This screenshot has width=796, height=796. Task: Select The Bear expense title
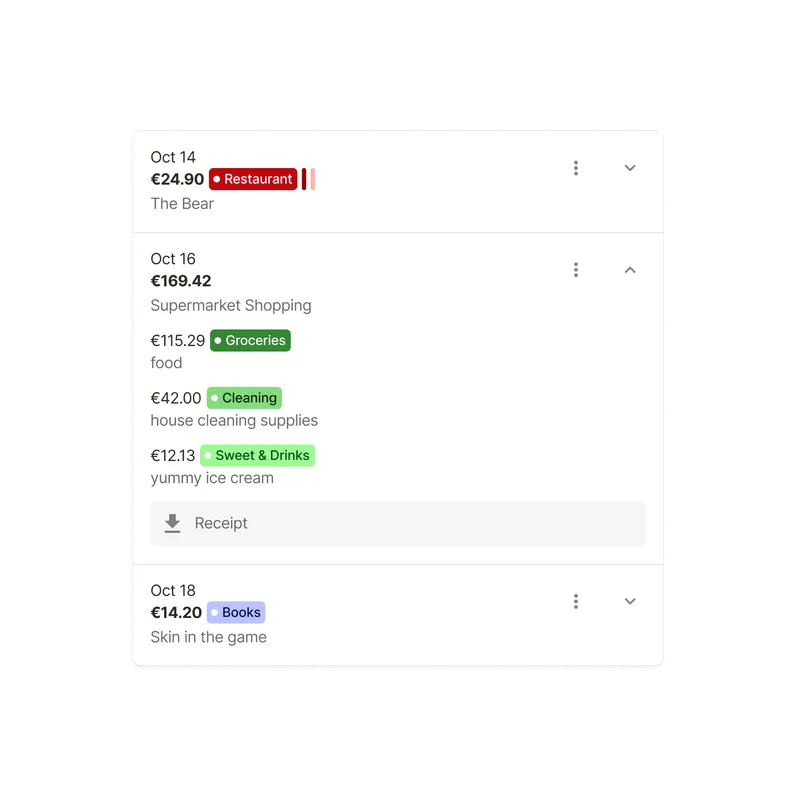(x=182, y=204)
